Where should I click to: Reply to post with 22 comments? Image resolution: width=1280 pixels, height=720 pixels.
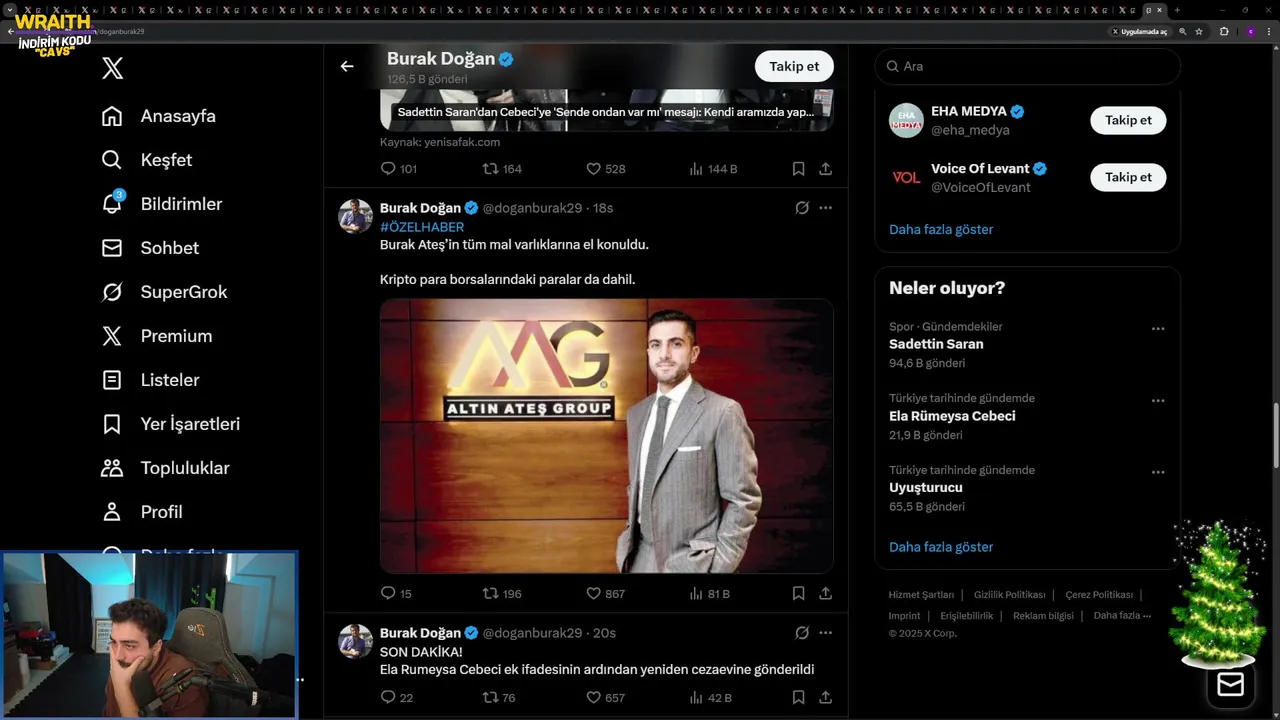pos(396,697)
